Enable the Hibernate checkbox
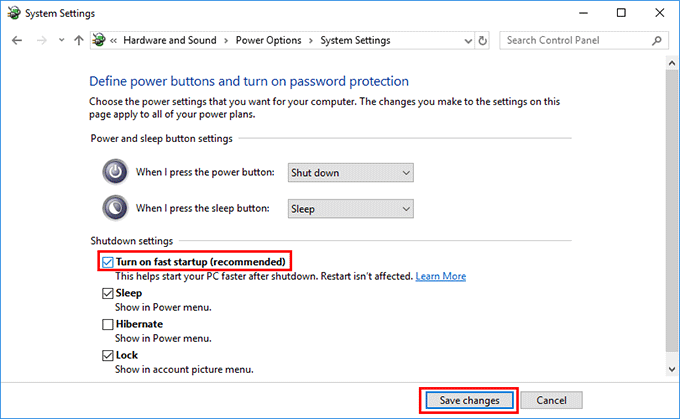Image resolution: width=680 pixels, height=419 pixels. [108, 324]
